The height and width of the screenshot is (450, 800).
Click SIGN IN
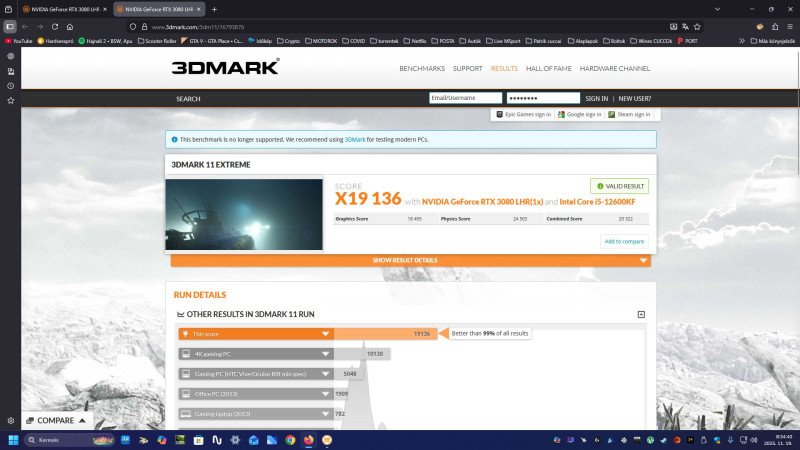pos(596,98)
